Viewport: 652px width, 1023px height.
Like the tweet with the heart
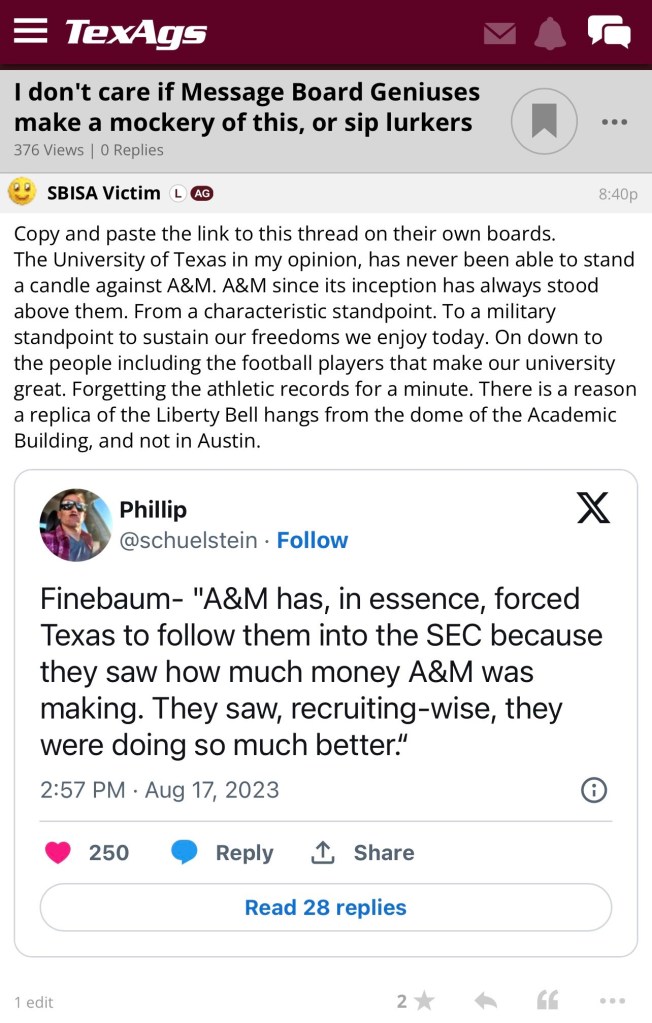point(60,853)
